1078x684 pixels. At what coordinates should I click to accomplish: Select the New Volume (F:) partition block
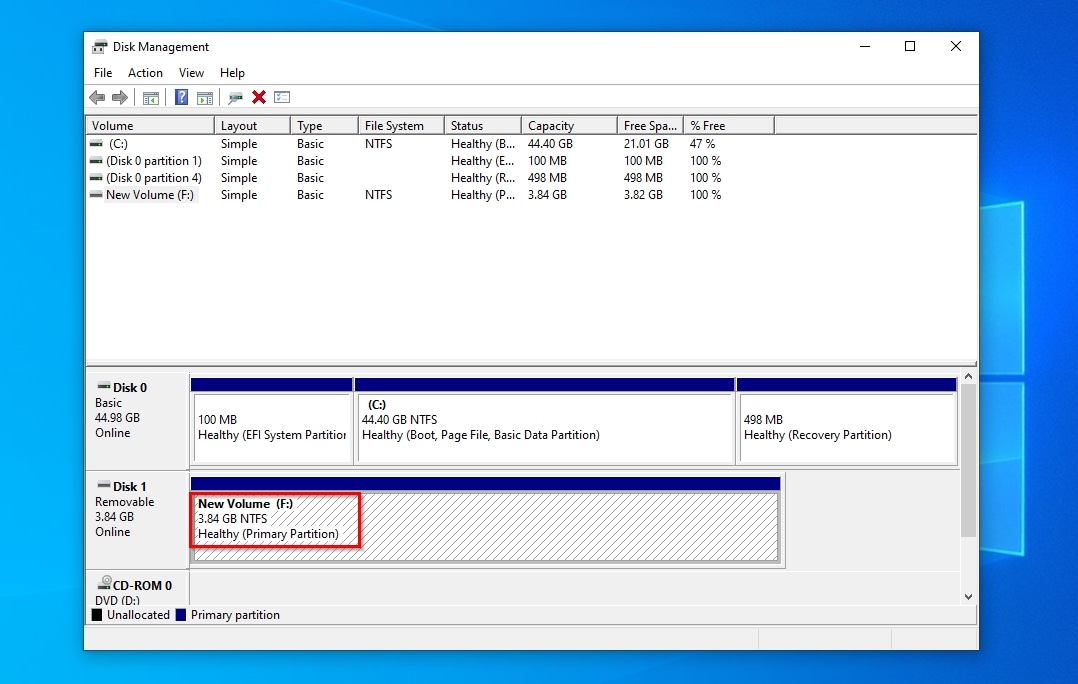point(485,520)
